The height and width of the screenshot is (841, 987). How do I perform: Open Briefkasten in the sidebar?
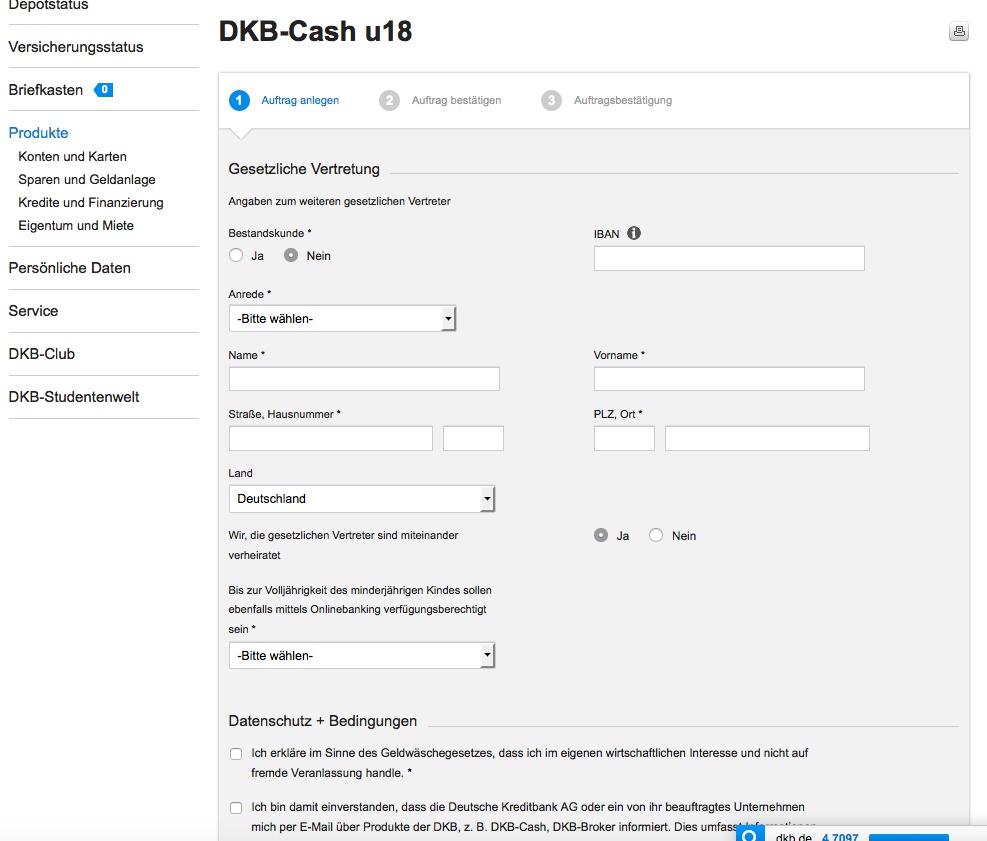46,90
